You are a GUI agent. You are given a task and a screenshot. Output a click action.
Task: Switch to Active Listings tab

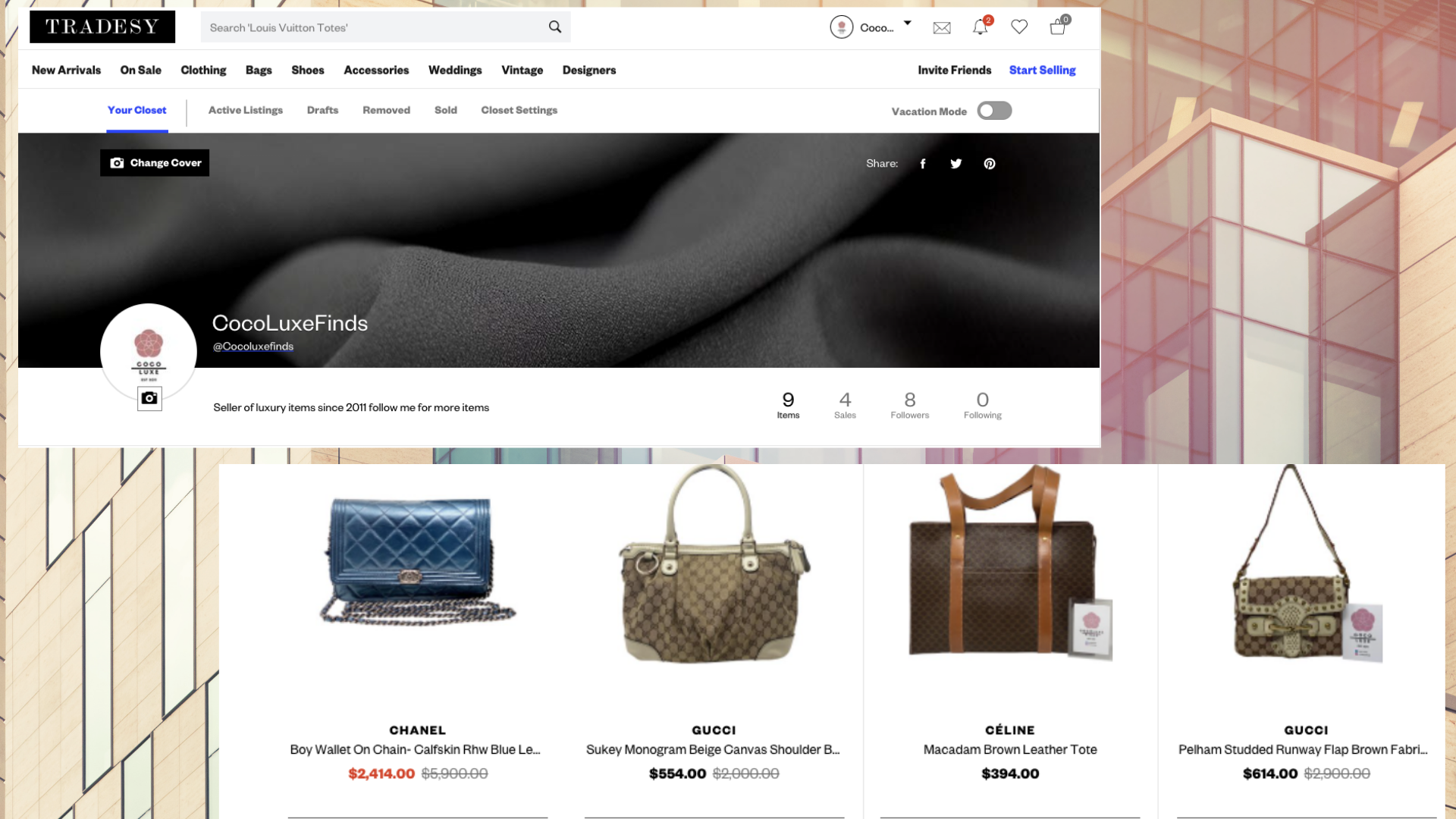[x=245, y=110]
